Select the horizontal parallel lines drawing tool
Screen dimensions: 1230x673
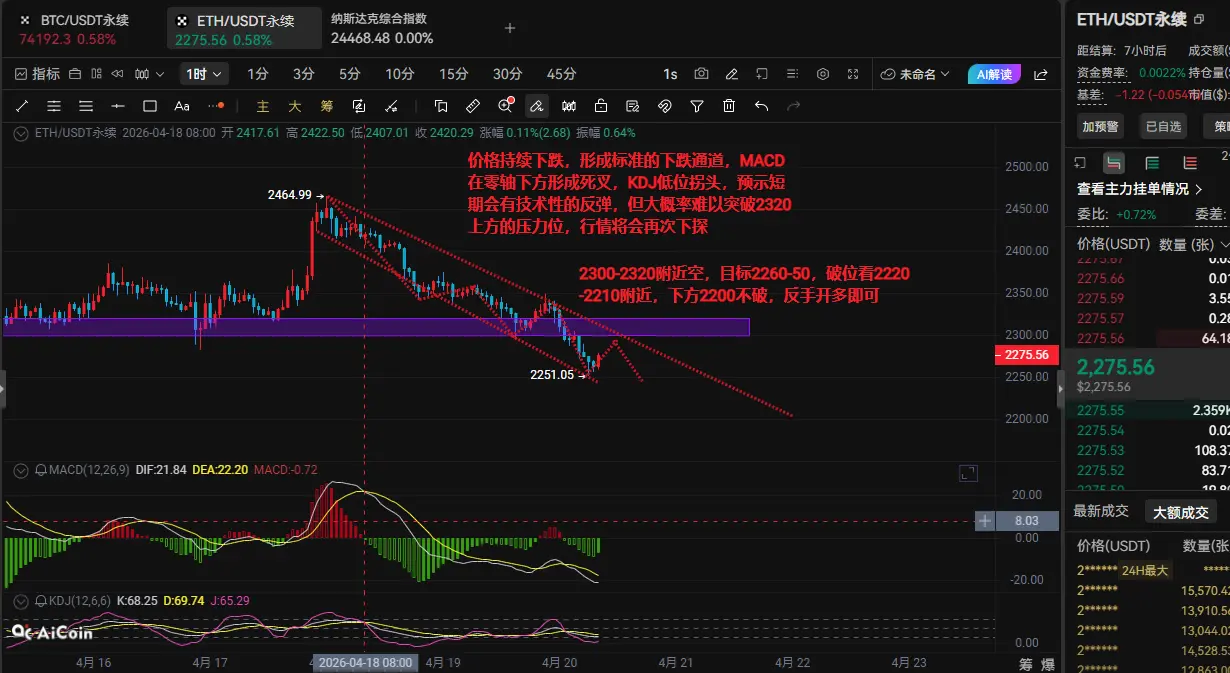(x=54, y=106)
